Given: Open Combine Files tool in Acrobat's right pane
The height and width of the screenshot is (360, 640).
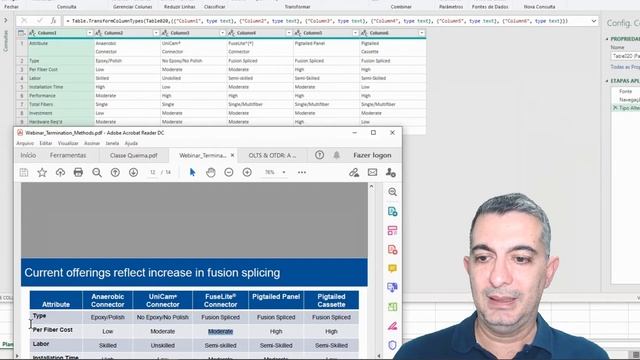Looking at the screenshot, I should [x=392, y=287].
